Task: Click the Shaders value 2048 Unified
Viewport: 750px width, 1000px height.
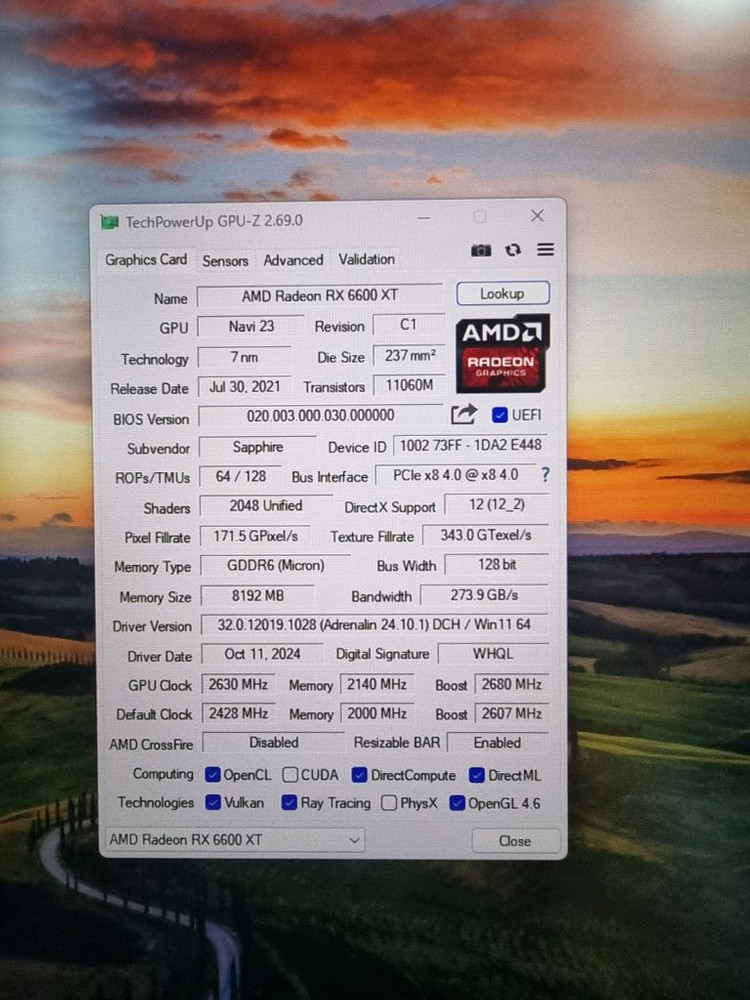Action: coord(266,506)
